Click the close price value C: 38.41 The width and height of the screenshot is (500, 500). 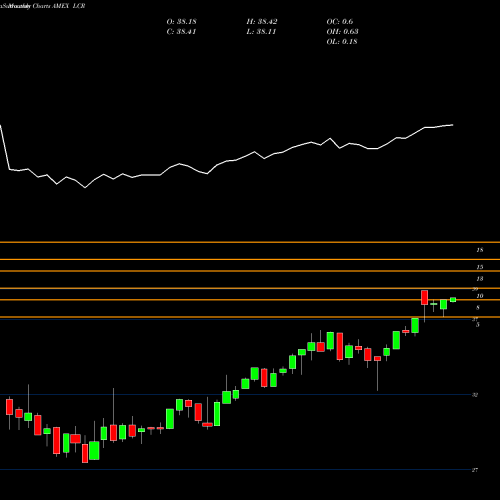pos(181,32)
